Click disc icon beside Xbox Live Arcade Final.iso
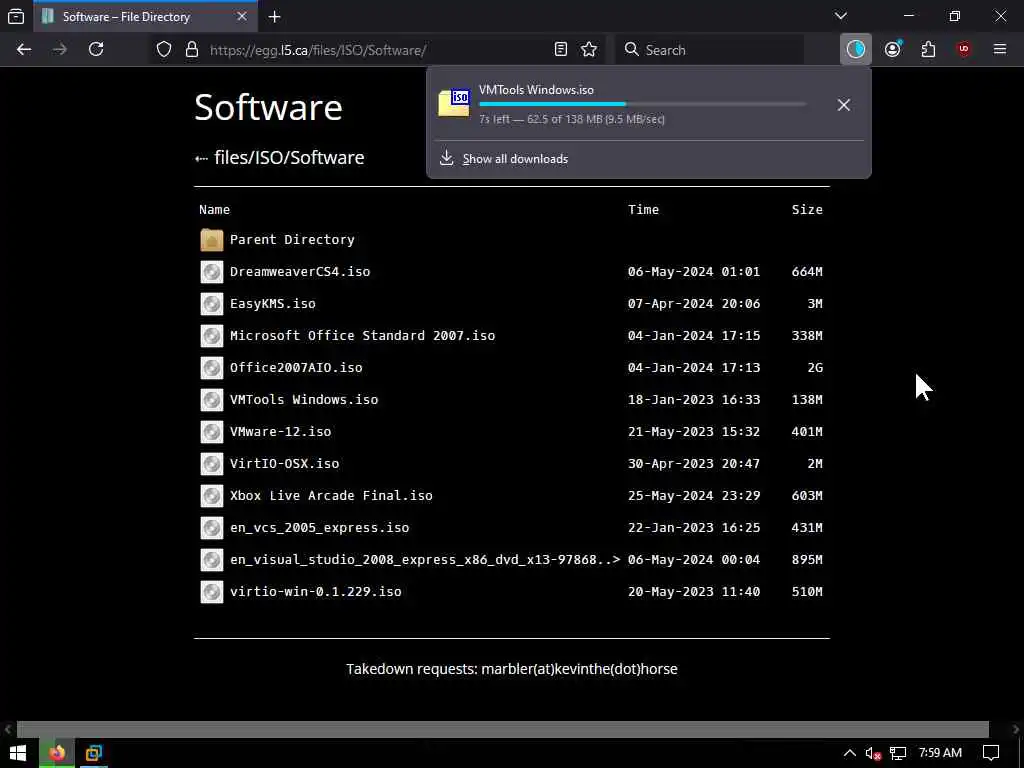Screen dimensions: 1024x768 [212, 496]
